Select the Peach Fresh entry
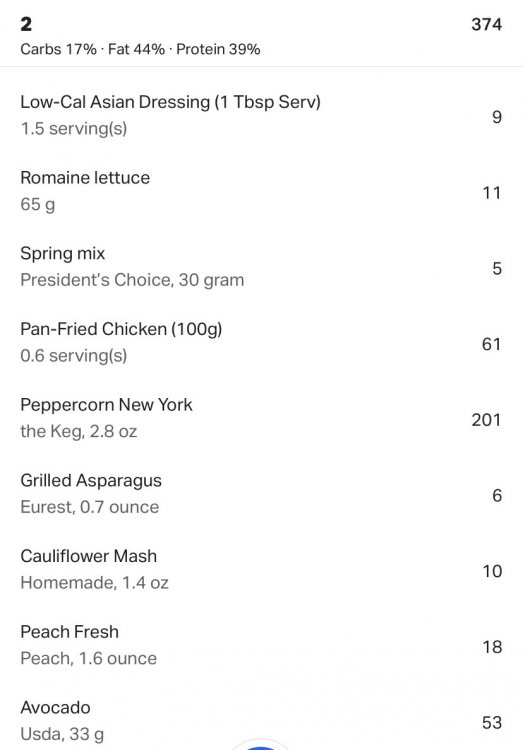 (x=261, y=644)
